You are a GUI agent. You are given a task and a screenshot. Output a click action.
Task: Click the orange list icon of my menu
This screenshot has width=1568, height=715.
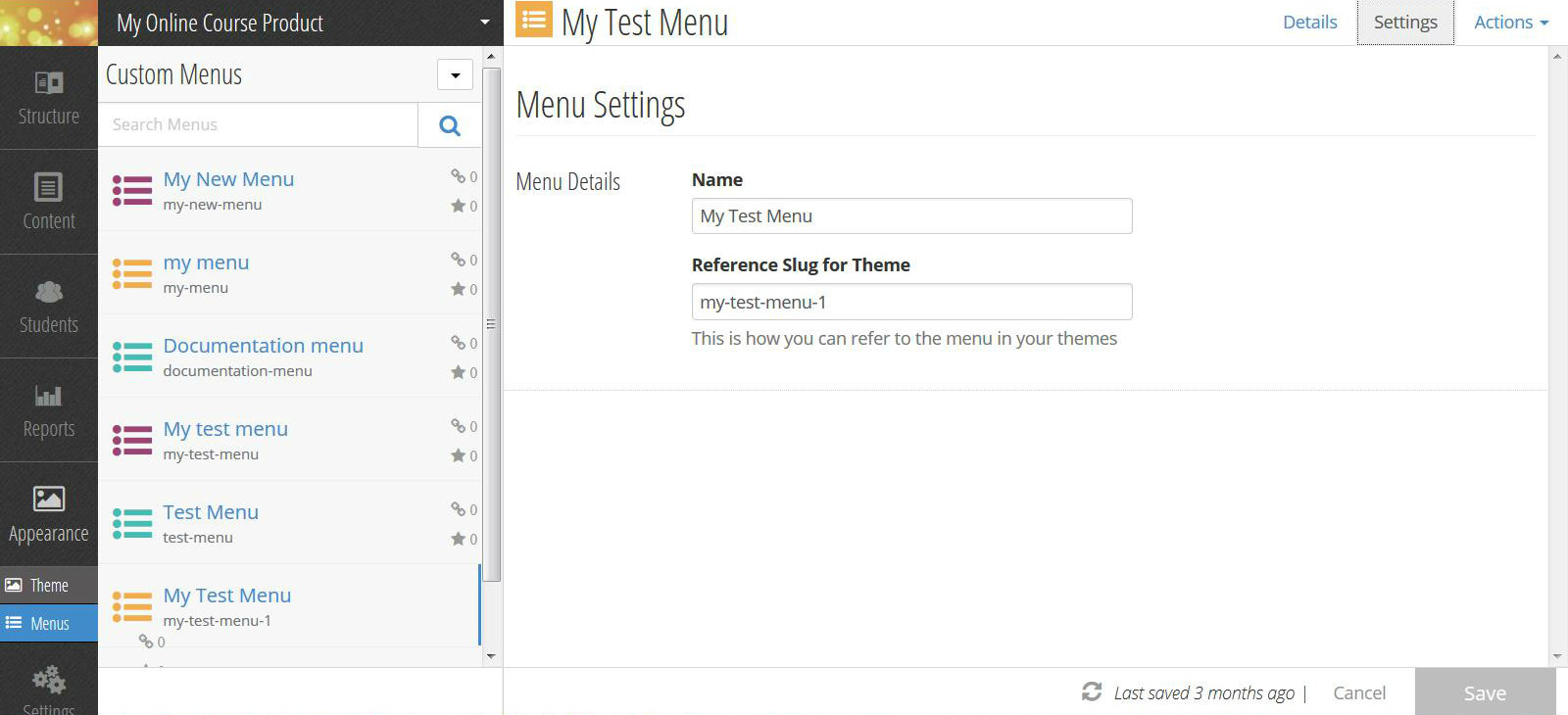point(132,273)
